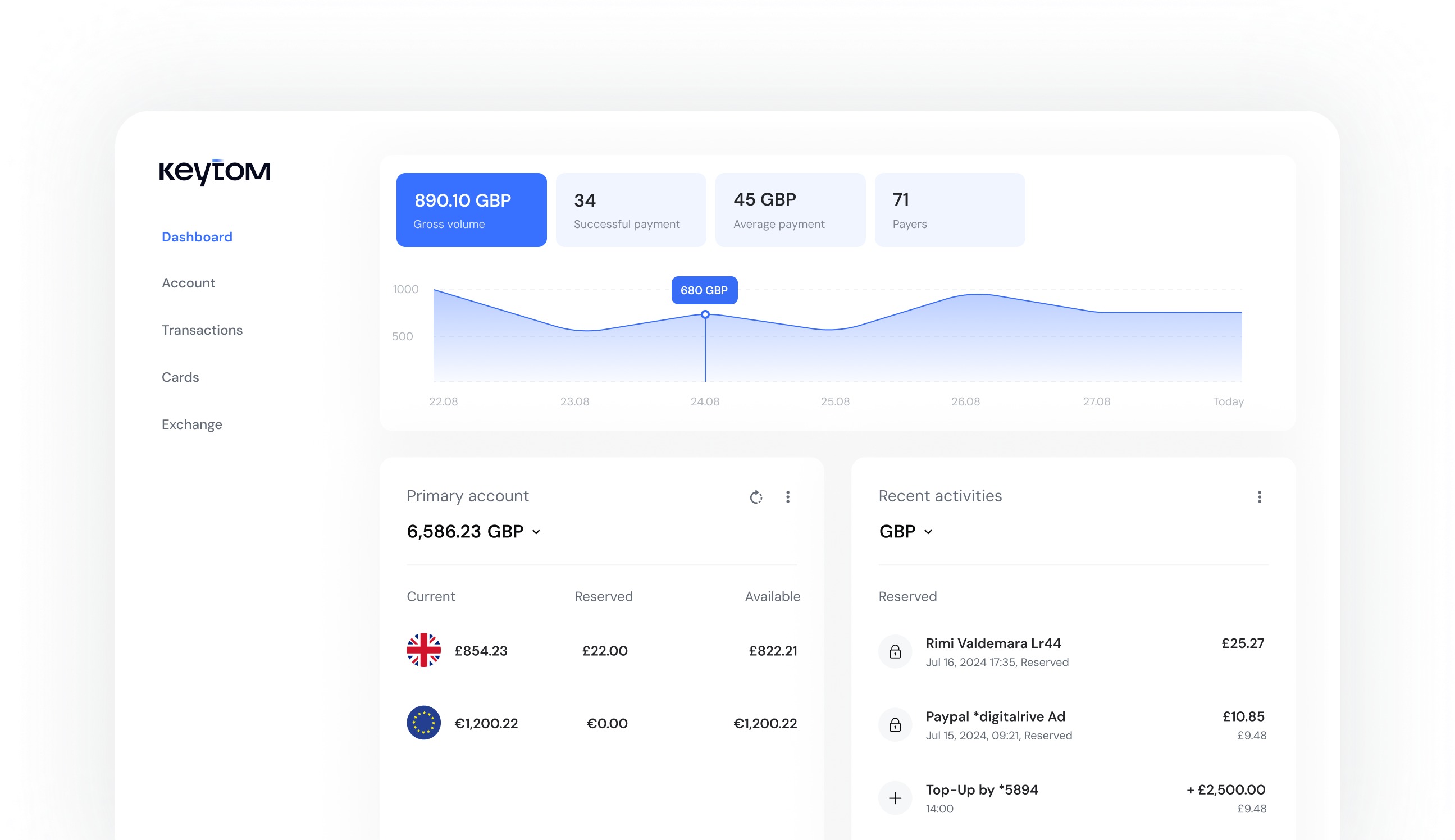Image resolution: width=1455 pixels, height=840 pixels.
Task: Click the UK flag icon
Action: tap(423, 650)
